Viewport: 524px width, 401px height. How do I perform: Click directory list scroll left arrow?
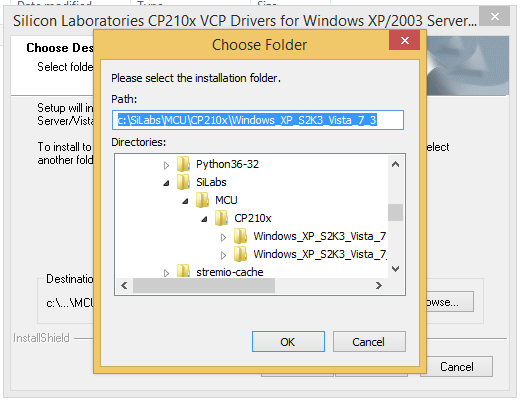pyautogui.click(x=124, y=286)
